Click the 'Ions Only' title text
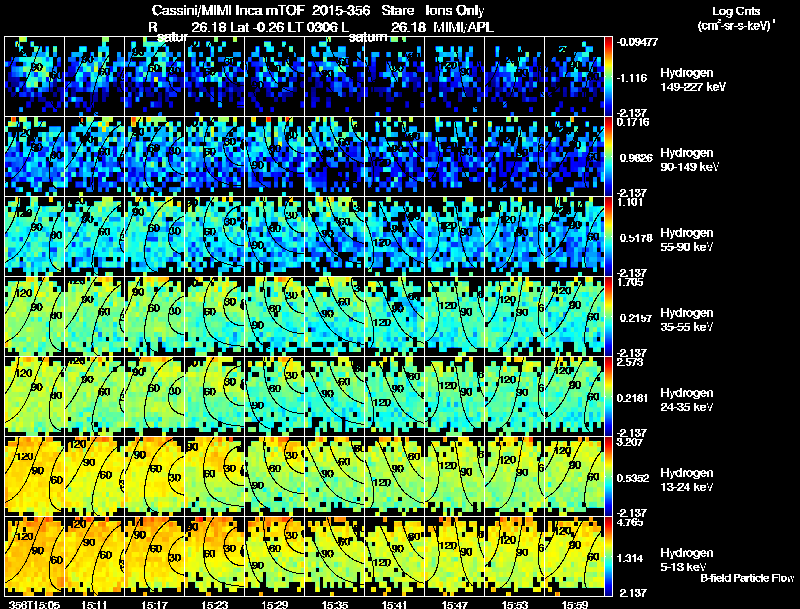The height and width of the screenshot is (609, 800). tap(455, 10)
